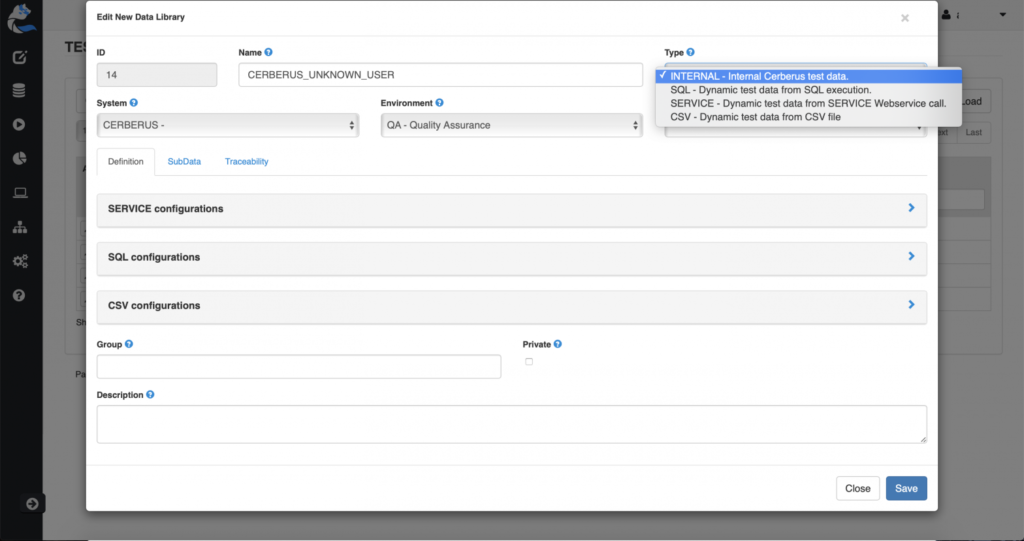This screenshot has height=541, width=1024.
Task: Open the reporting pie chart icon
Action: (20, 158)
